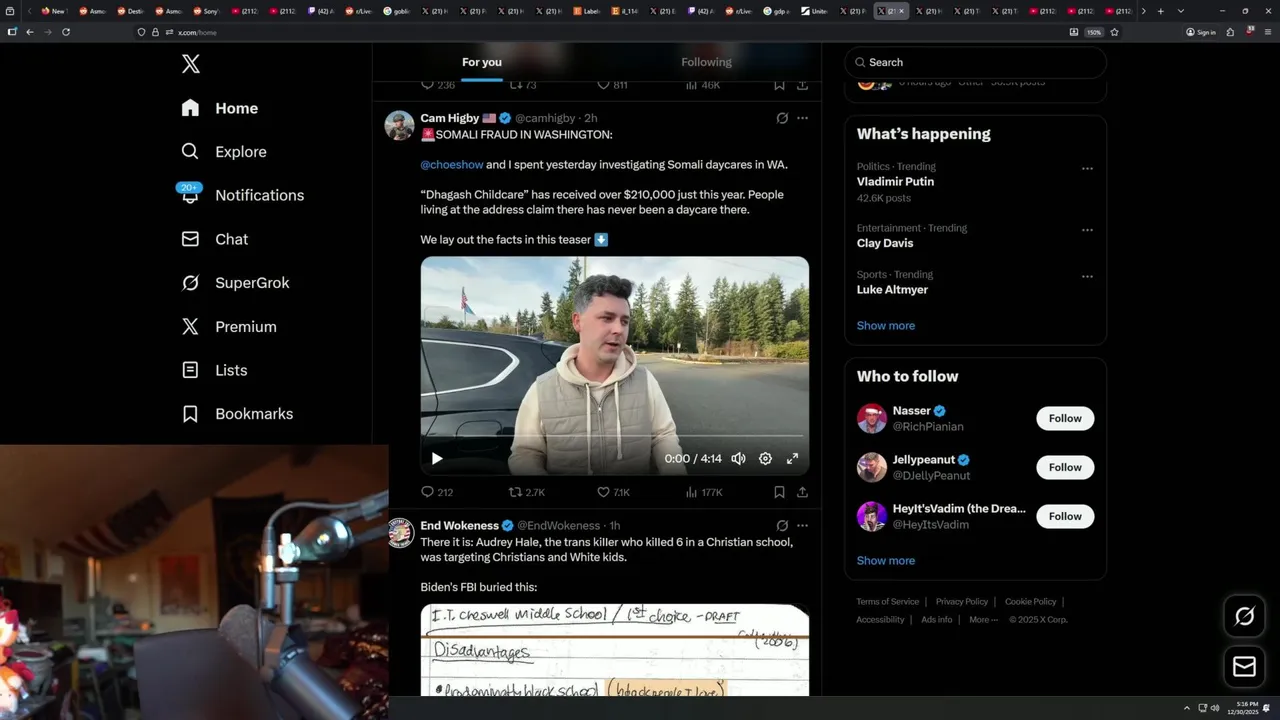
Task: Open the Home page
Action: (220, 108)
